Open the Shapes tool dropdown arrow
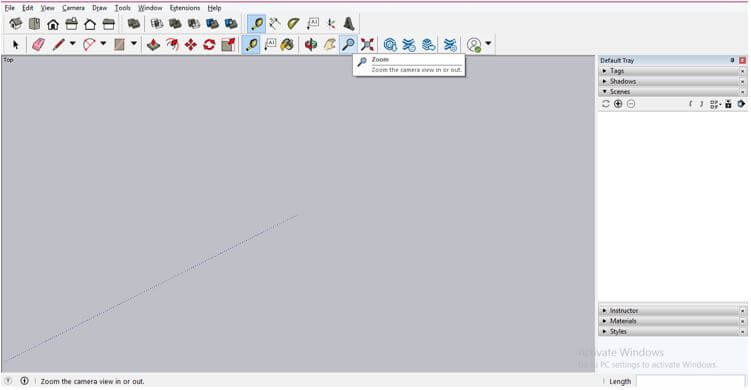The height and width of the screenshot is (390, 751). pos(134,44)
